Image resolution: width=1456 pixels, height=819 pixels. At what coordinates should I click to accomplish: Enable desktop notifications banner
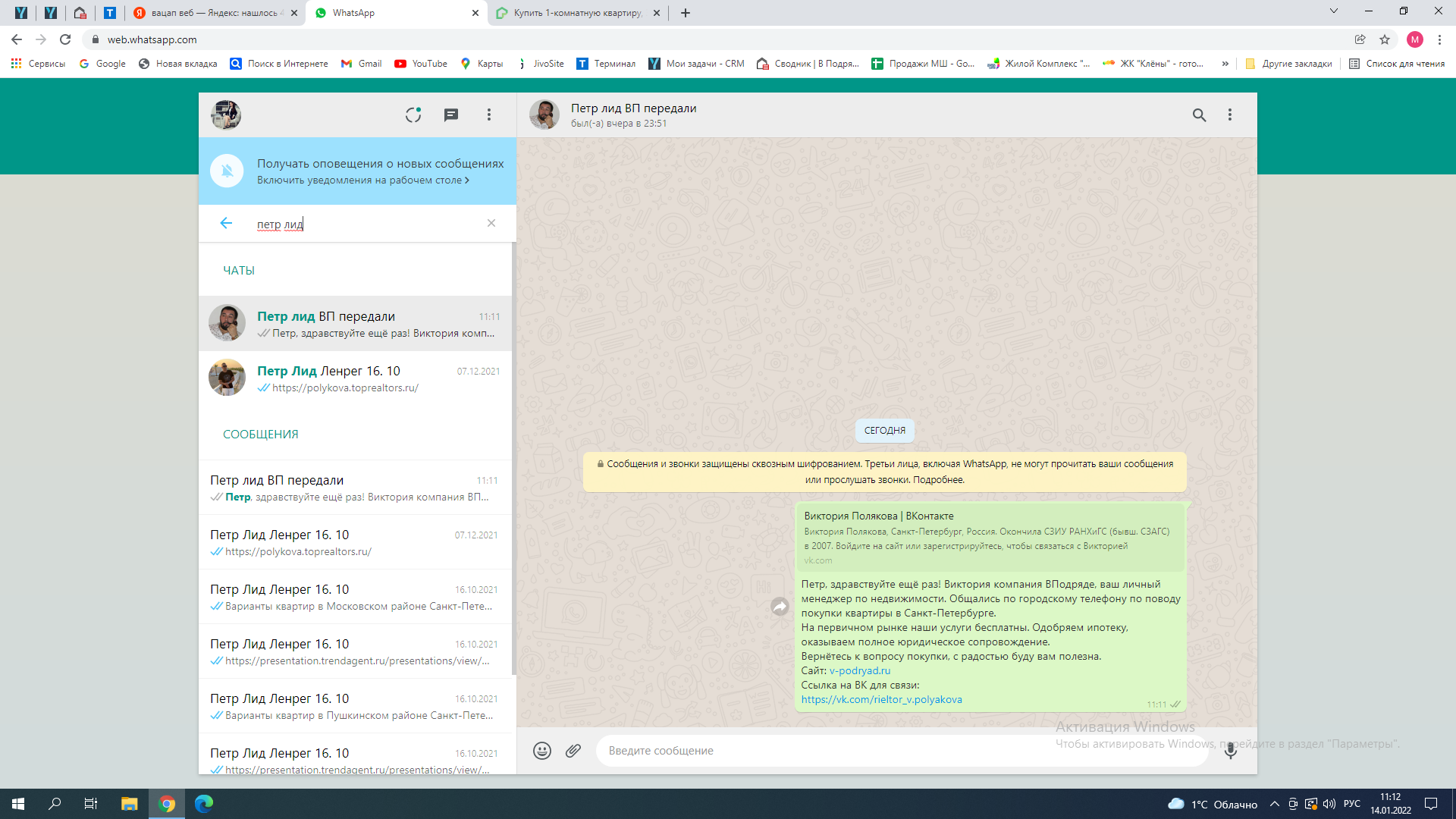click(x=362, y=180)
